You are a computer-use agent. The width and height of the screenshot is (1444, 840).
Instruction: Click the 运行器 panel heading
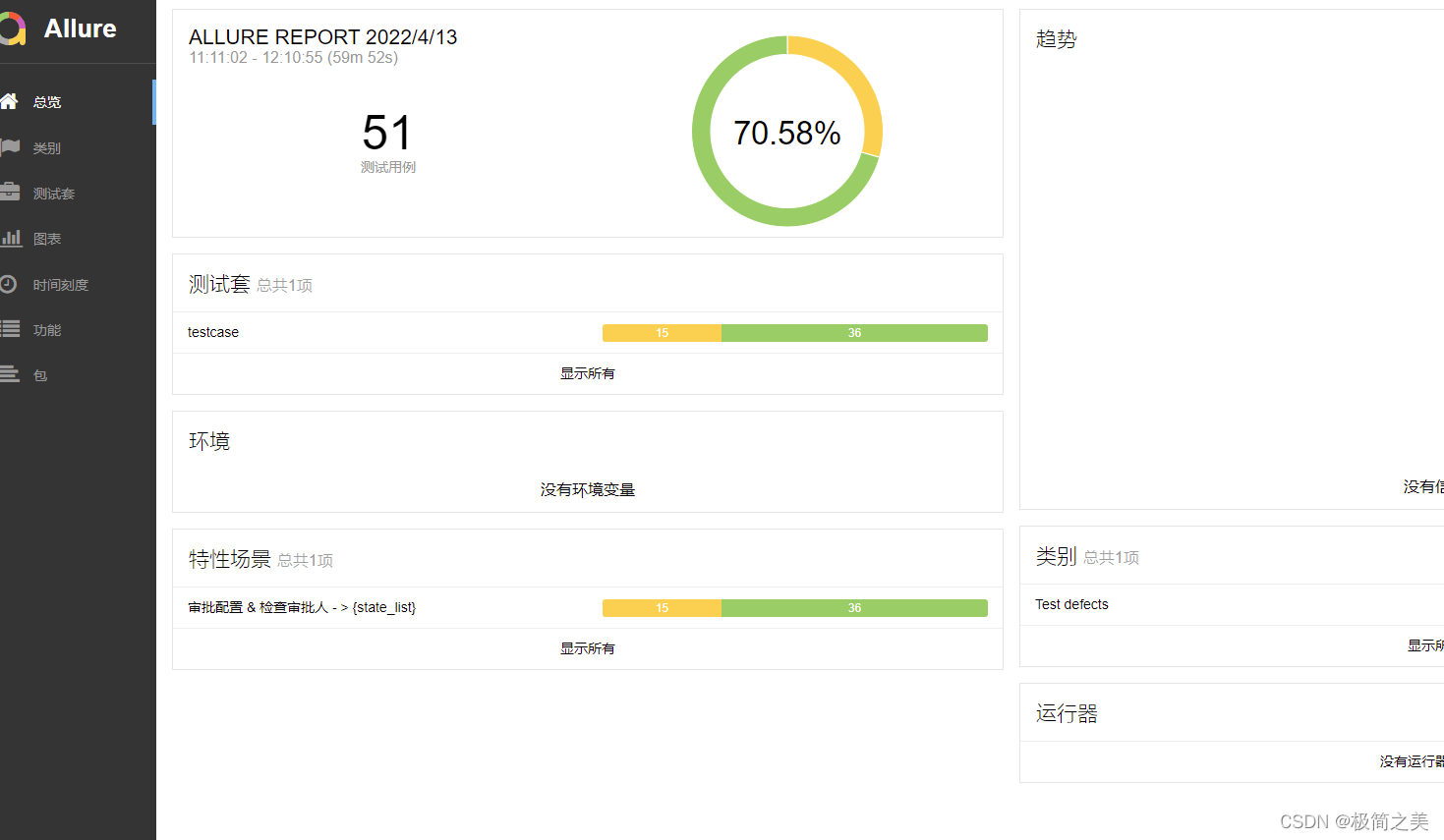(1067, 713)
